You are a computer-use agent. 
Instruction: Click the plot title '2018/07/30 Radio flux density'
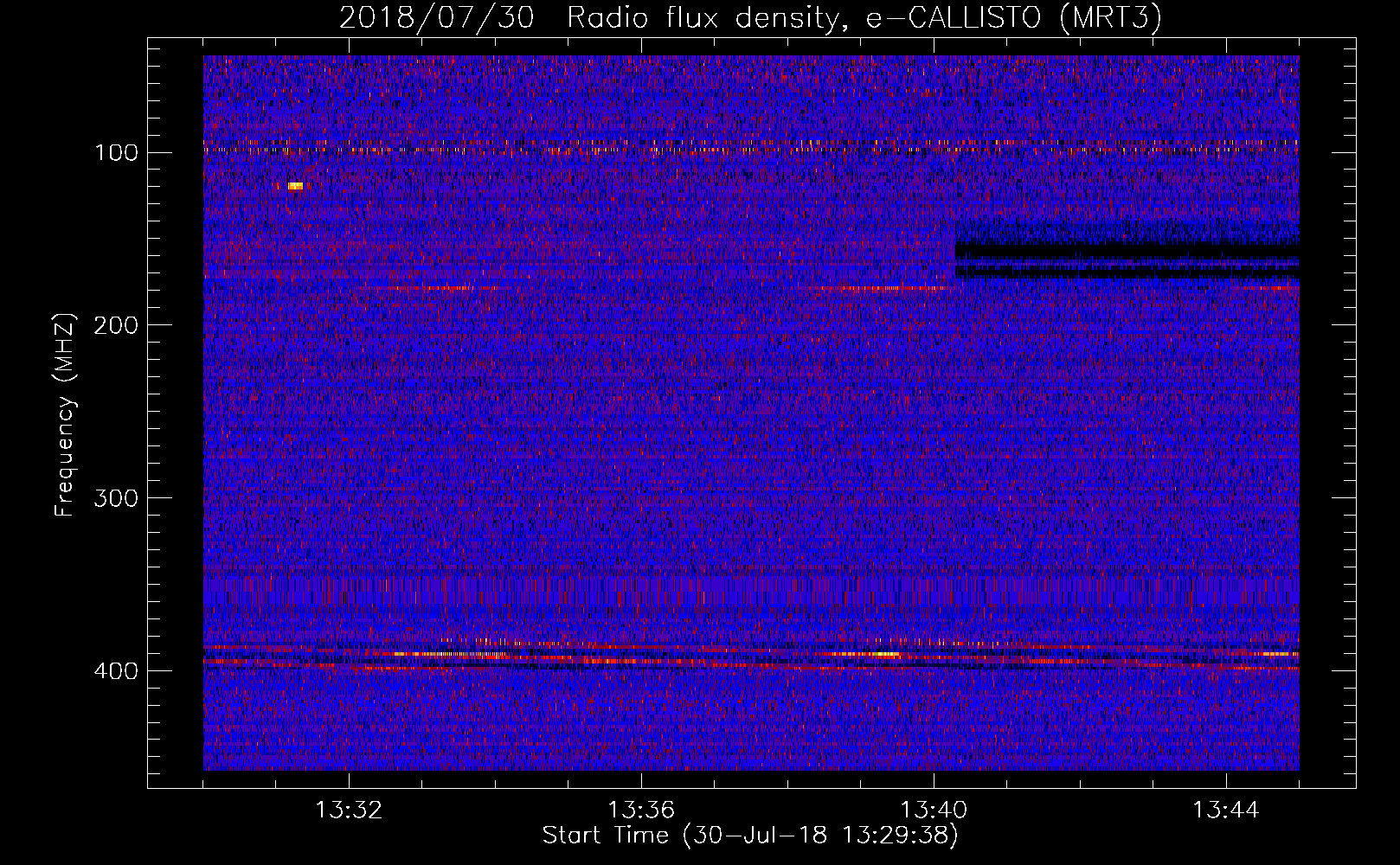click(590, 17)
